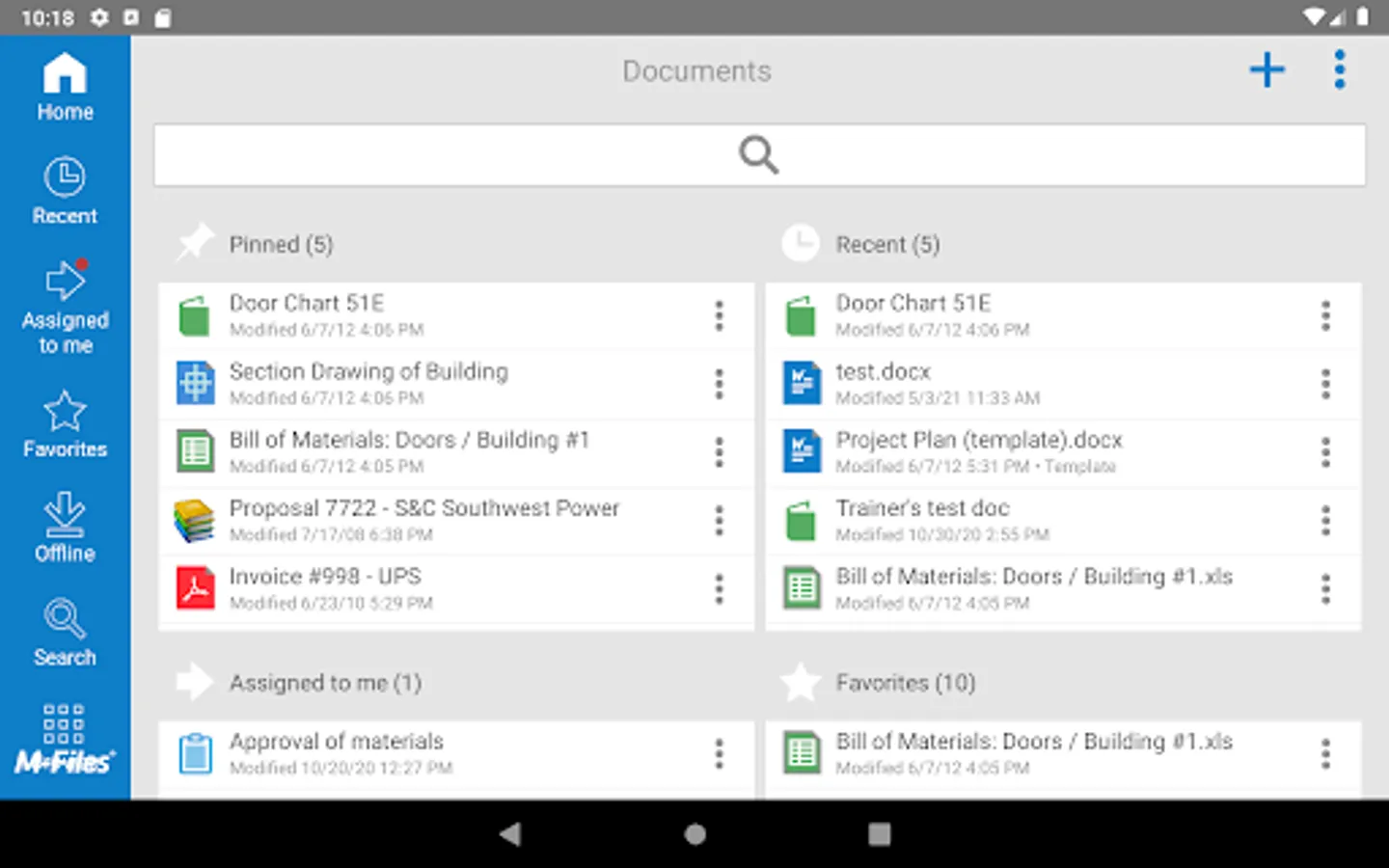Open the Offline sidebar section

coord(65,528)
